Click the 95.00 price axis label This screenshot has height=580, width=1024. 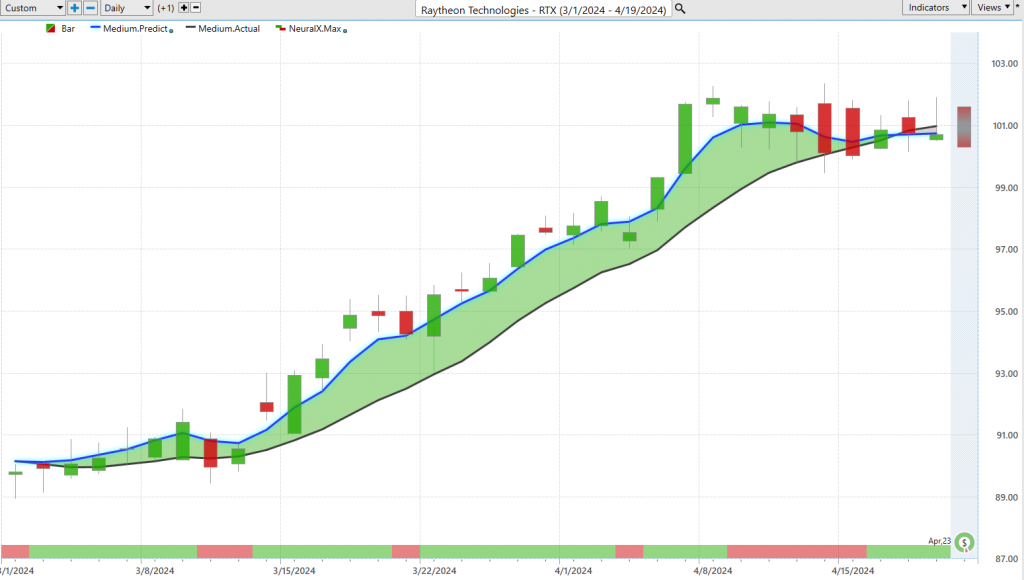(1005, 312)
